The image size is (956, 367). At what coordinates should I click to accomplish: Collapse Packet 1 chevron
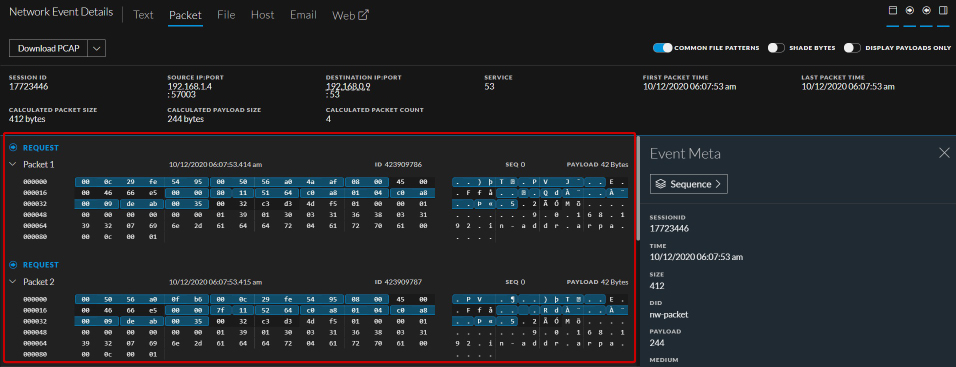(x=13, y=164)
